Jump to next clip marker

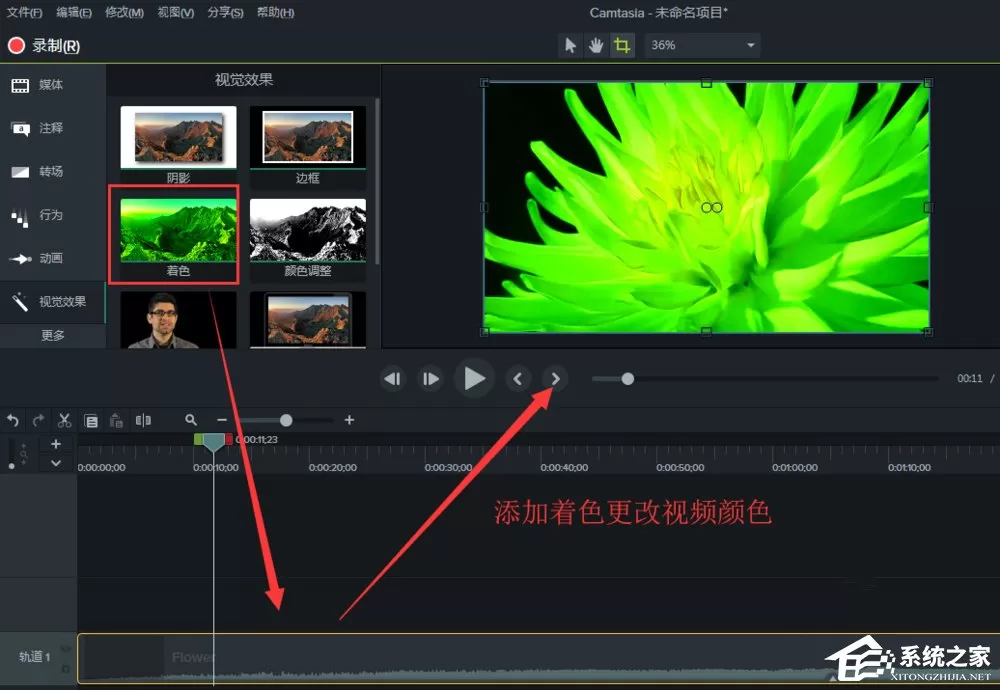(x=555, y=379)
